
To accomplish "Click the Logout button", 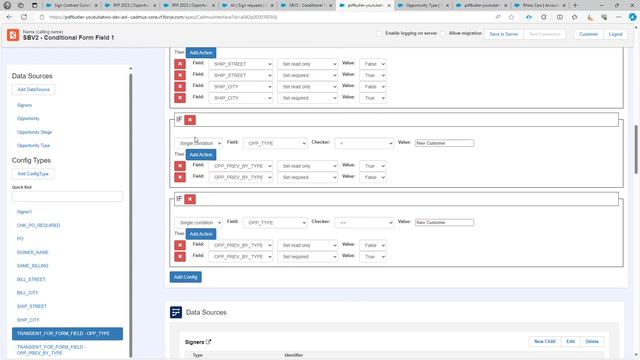I will 615,34.
